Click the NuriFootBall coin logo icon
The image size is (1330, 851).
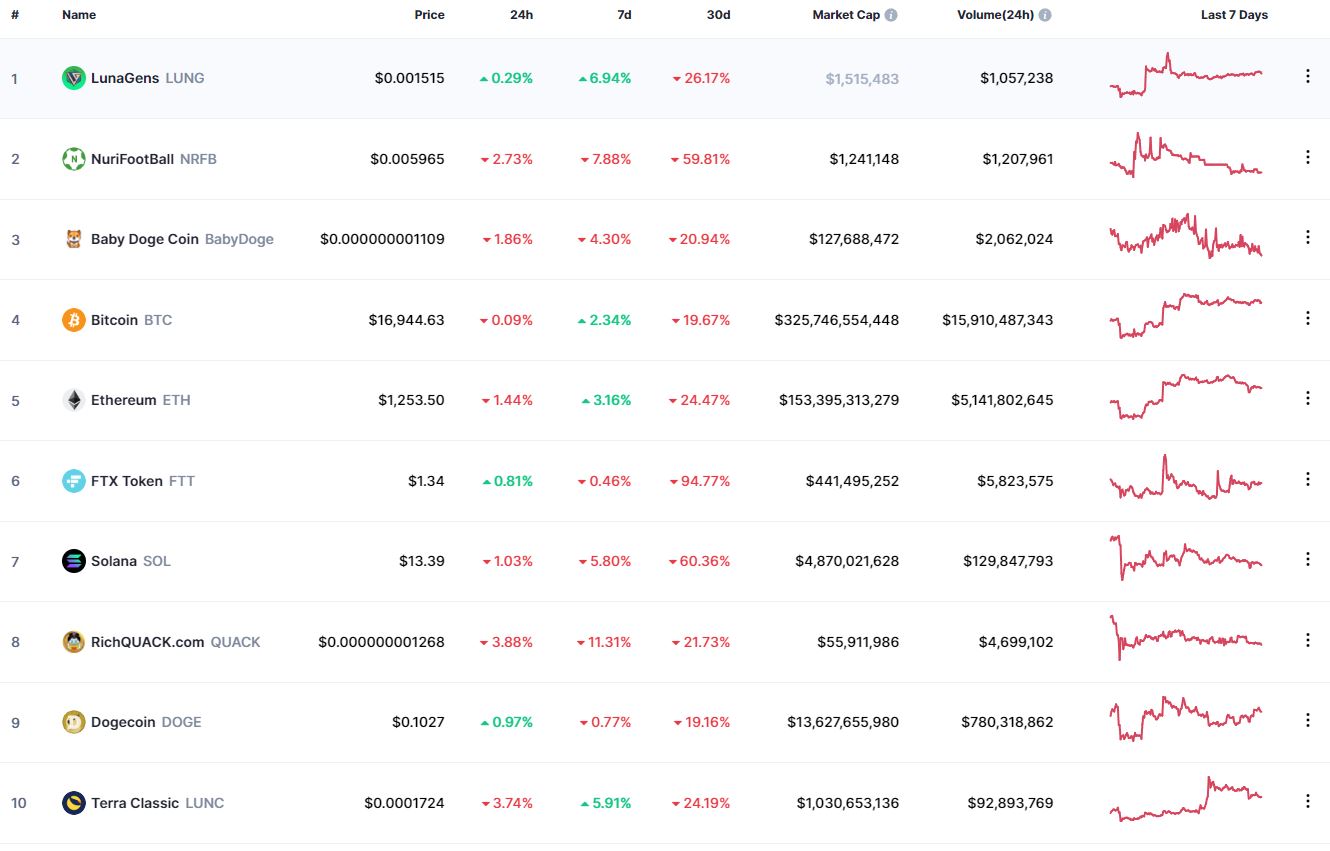(x=74, y=159)
